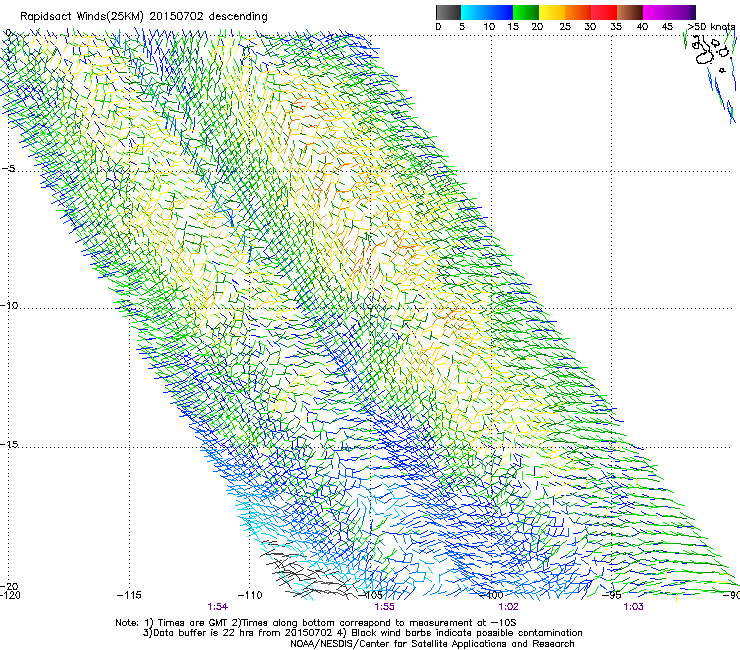Image resolution: width=740 pixels, height=650 pixels.
Task: Click the -15 latitude axis label
Action: [9, 444]
